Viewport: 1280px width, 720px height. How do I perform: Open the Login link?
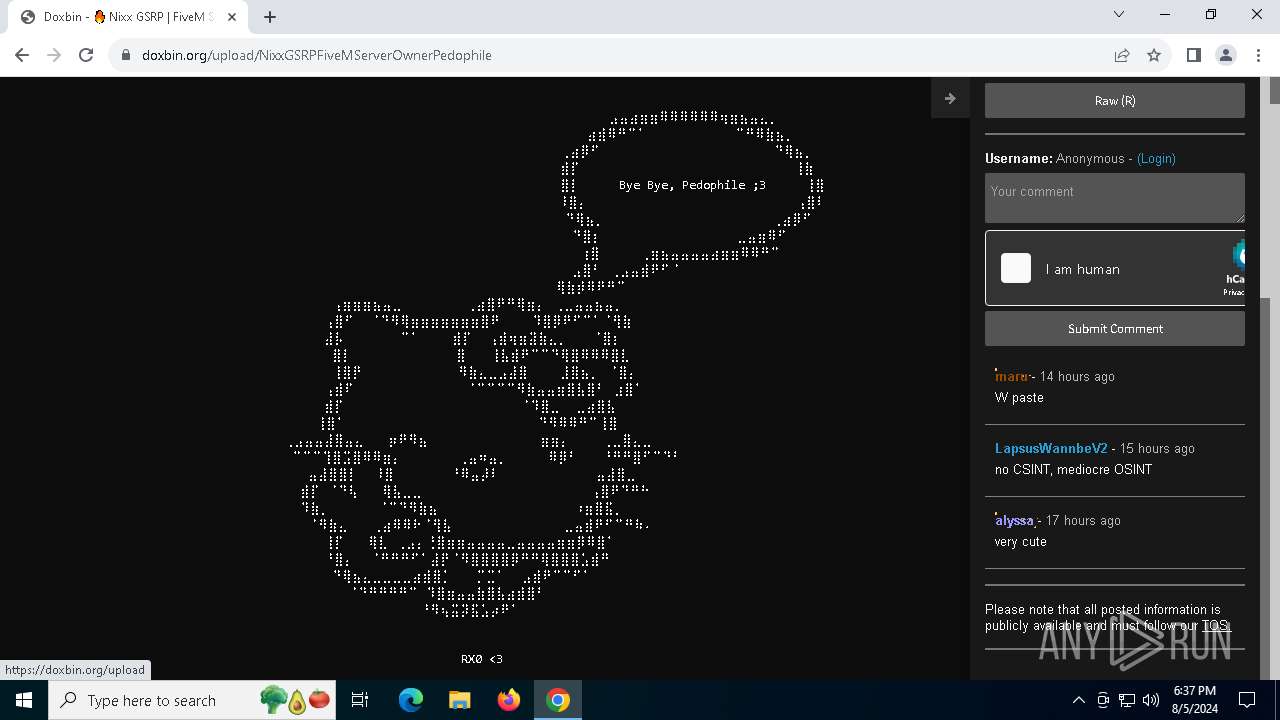coord(1156,158)
